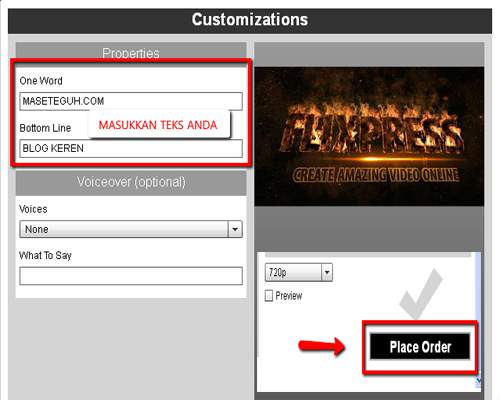Click the Place Order button
Image resolution: width=500 pixels, height=400 pixels.
[x=420, y=347]
